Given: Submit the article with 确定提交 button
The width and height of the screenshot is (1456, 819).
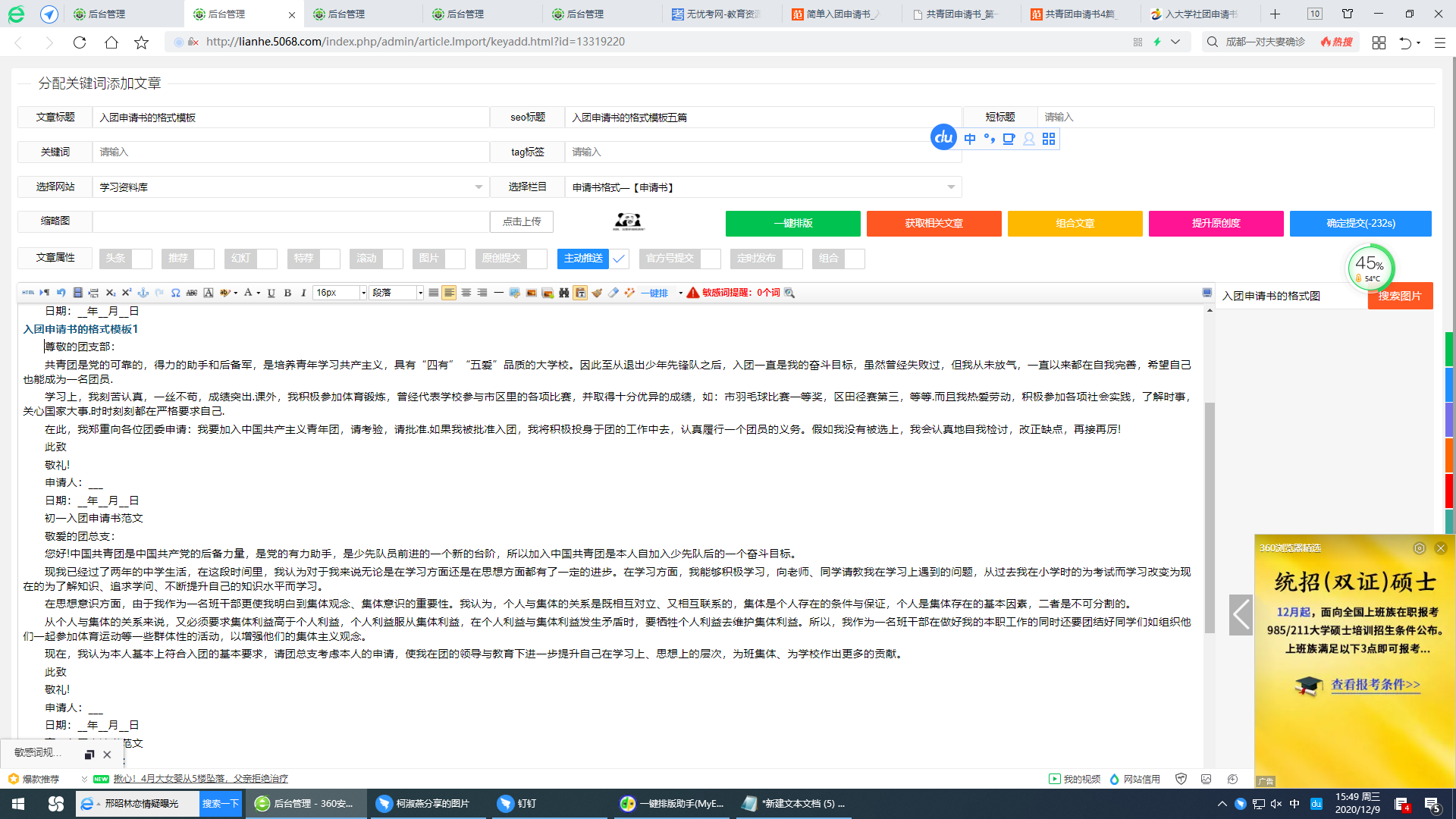Looking at the screenshot, I should pos(1361,223).
